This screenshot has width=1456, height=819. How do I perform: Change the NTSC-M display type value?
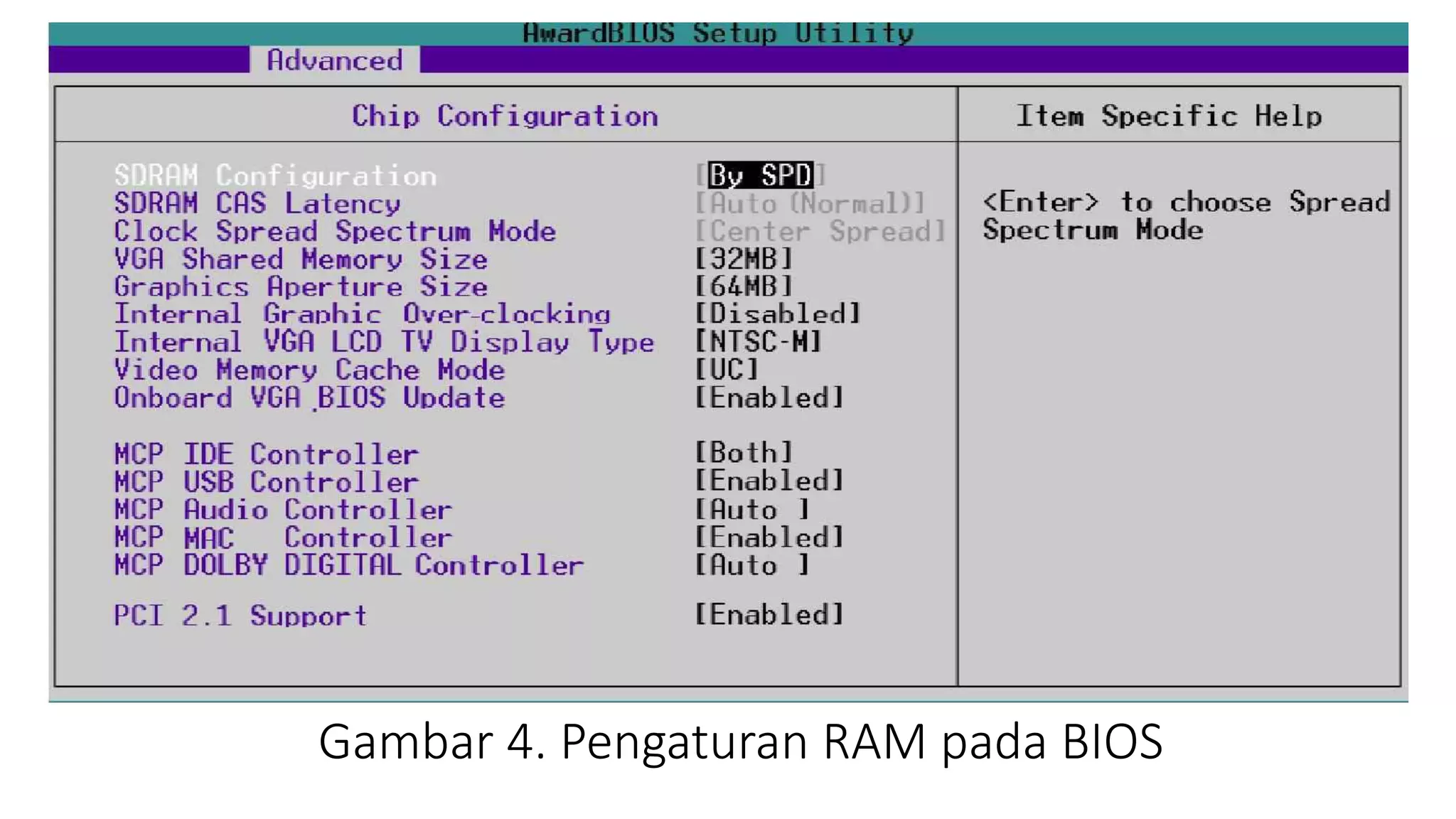pyautogui.click(x=759, y=342)
